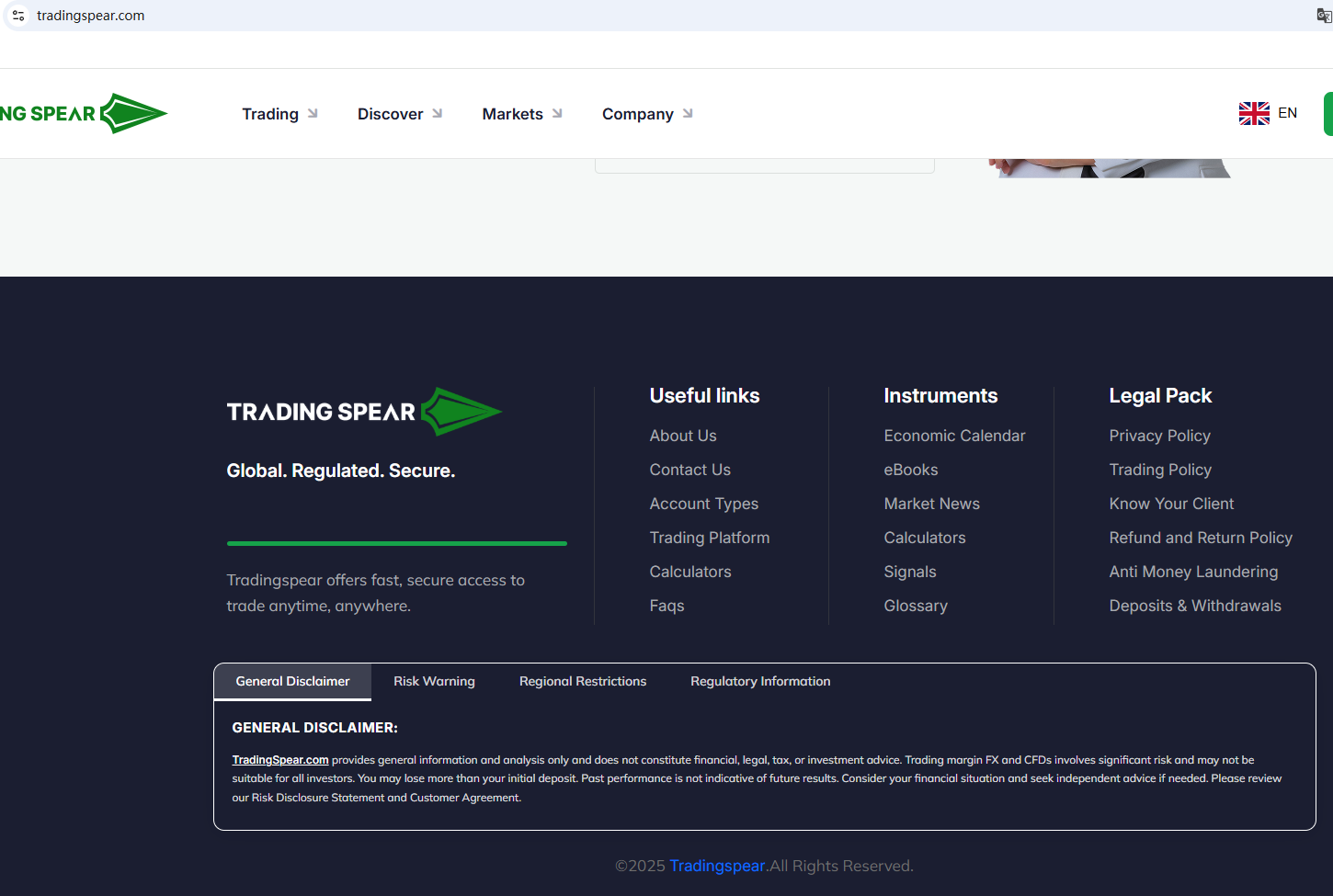Open the About Us link
1333x896 pixels.
pos(682,436)
